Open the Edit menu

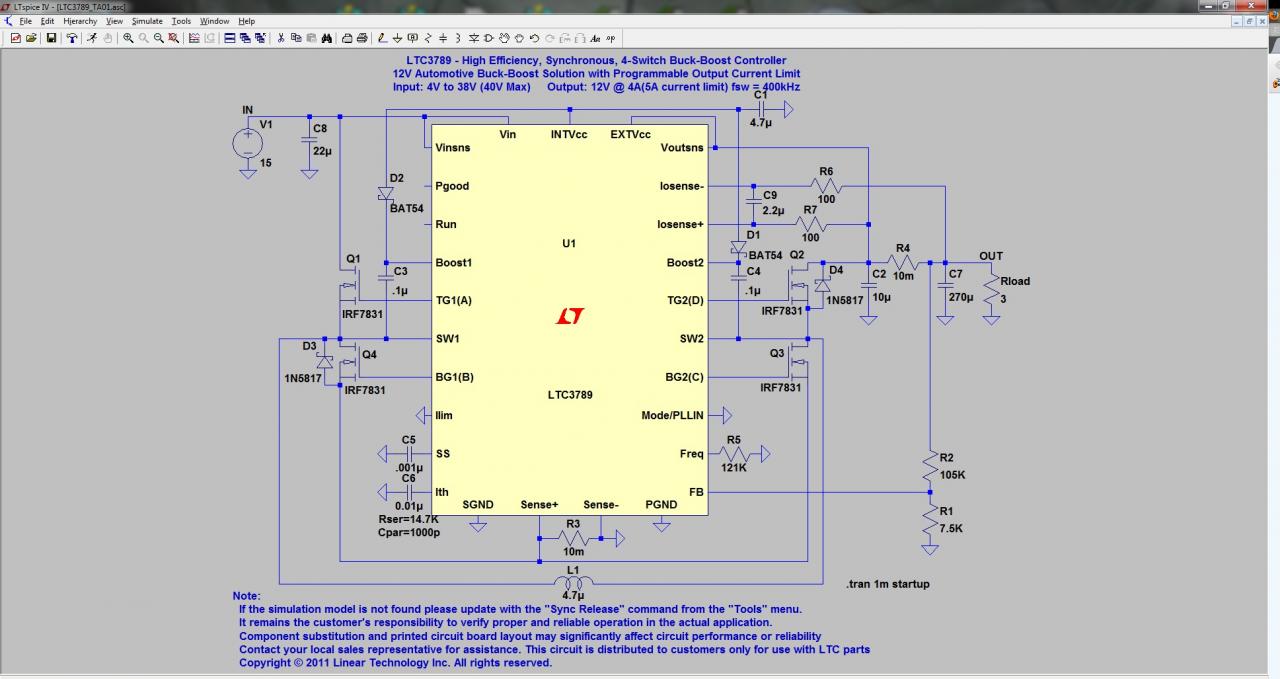(x=48, y=21)
